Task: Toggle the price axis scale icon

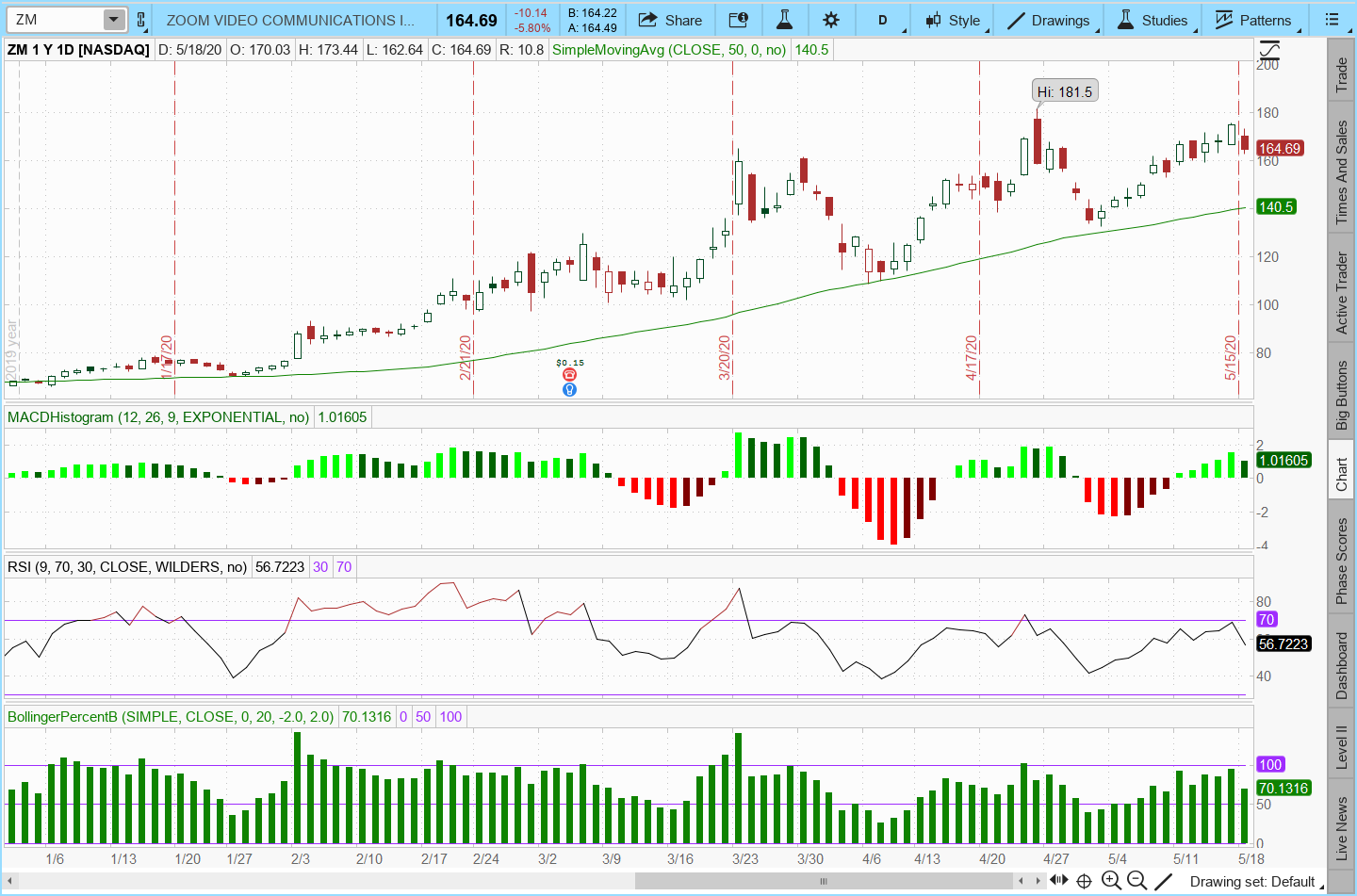Action: coord(1269,50)
